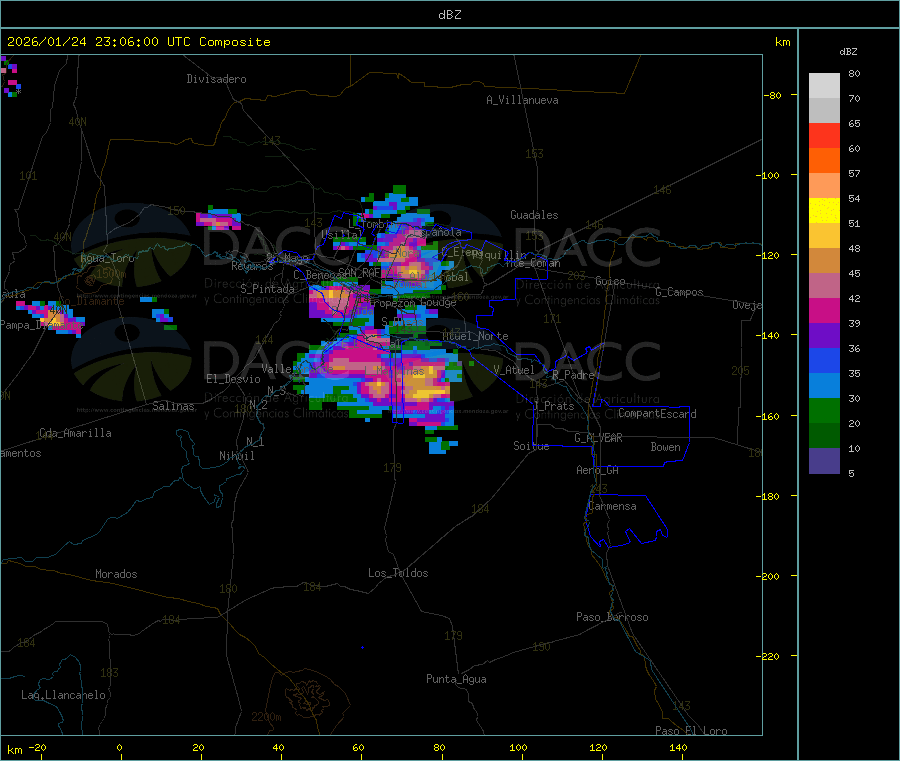Click the Paso_Barroso map label
This screenshot has height=761, width=900.
tap(612, 617)
